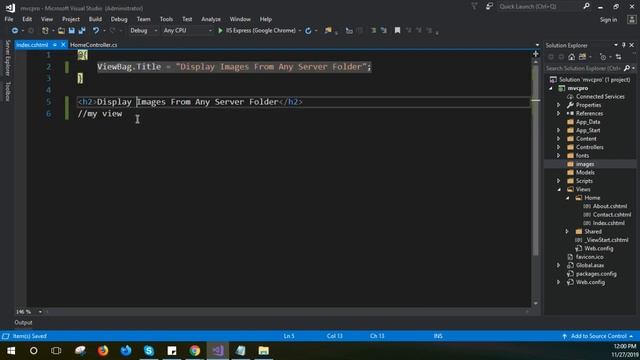
Task: Click the Visual Studio logo icon
Action: (x=10, y=8)
